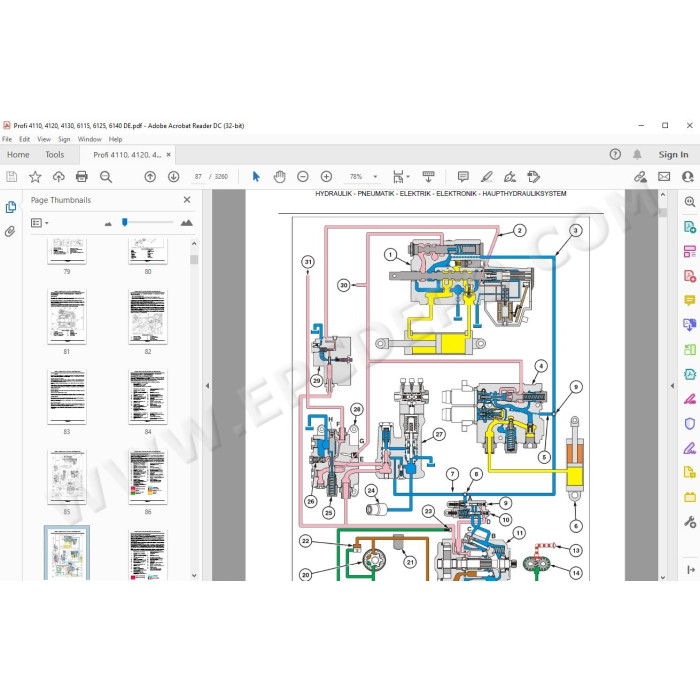Screen dimensions: 700x700
Task: Open the attachments paperclip panel
Action: pyautogui.click(x=10, y=231)
